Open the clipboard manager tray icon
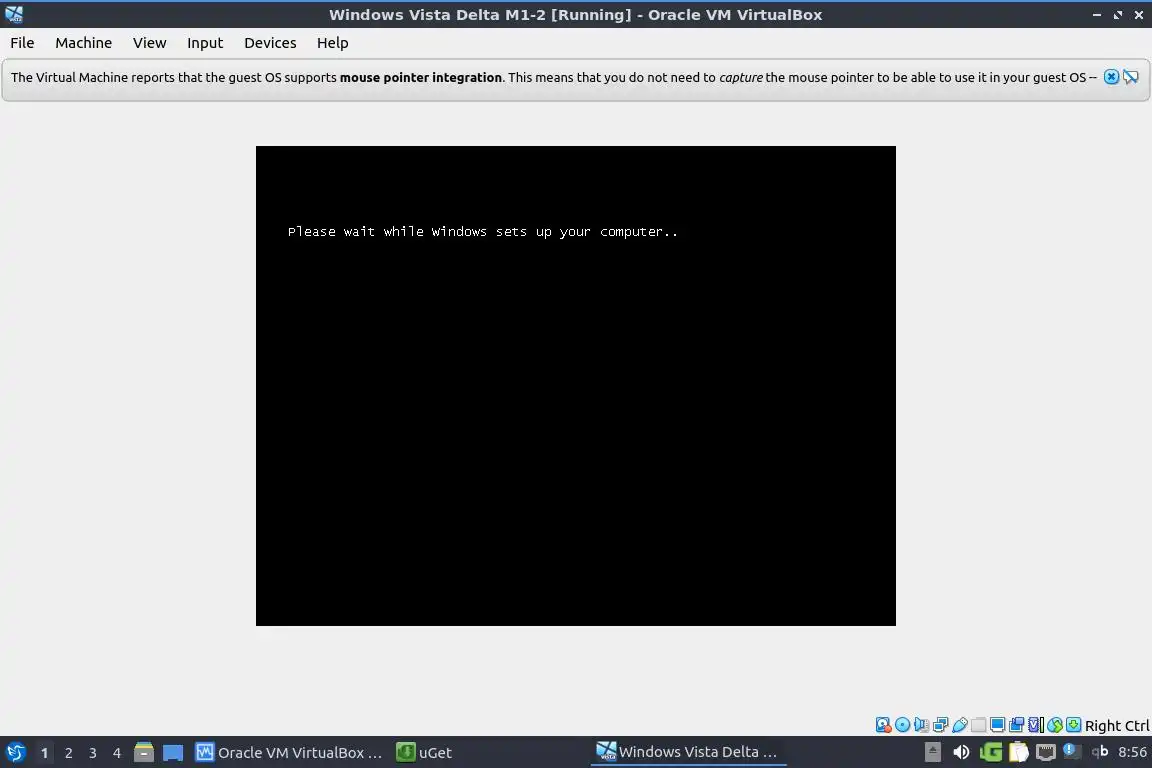Viewport: 1152px width, 768px height. point(1018,752)
